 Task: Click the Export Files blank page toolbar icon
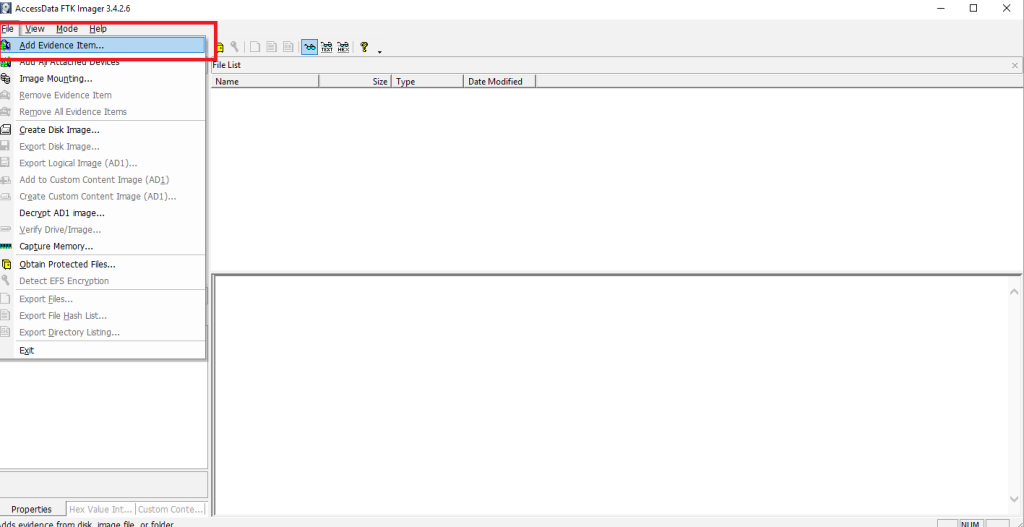(255, 47)
